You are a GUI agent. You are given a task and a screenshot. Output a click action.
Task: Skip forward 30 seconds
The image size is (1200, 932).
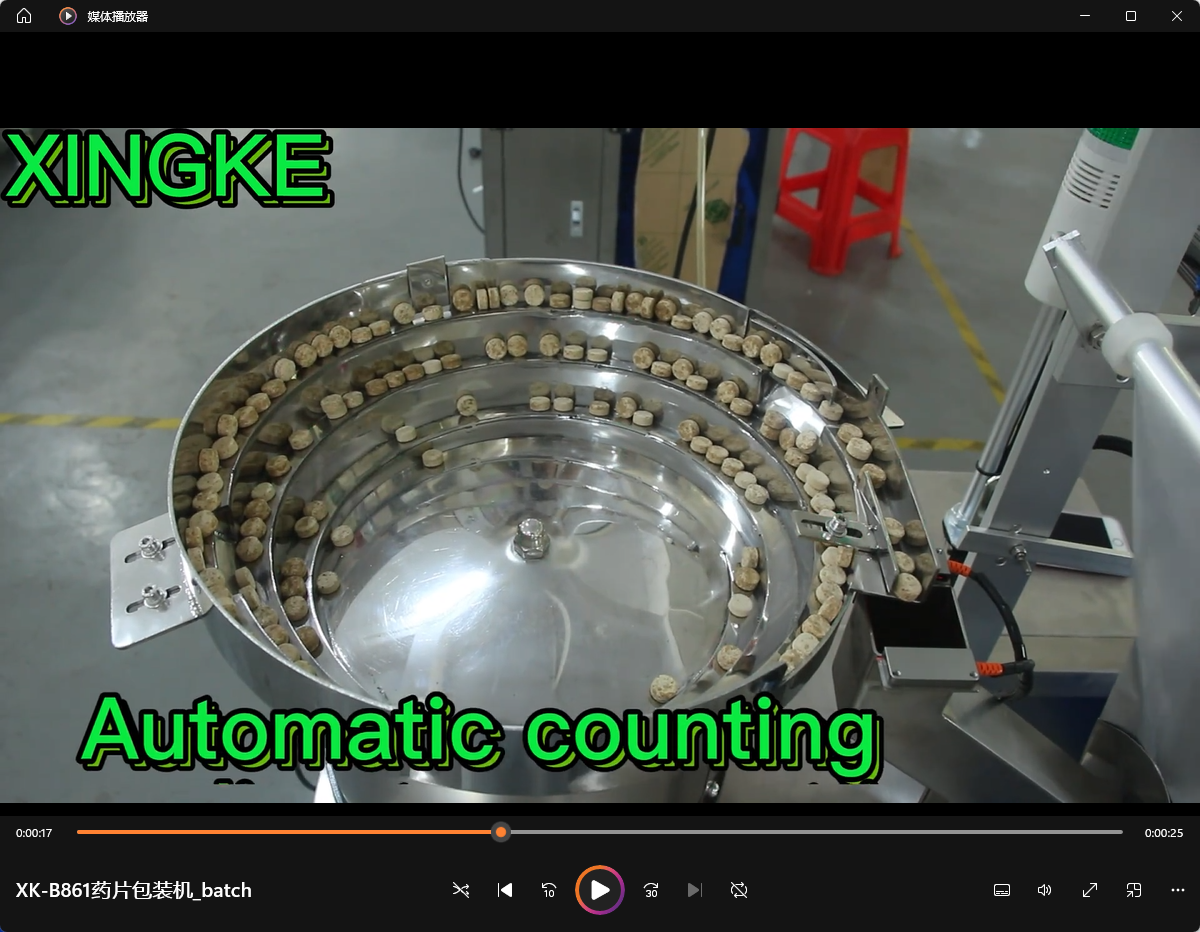(650, 890)
